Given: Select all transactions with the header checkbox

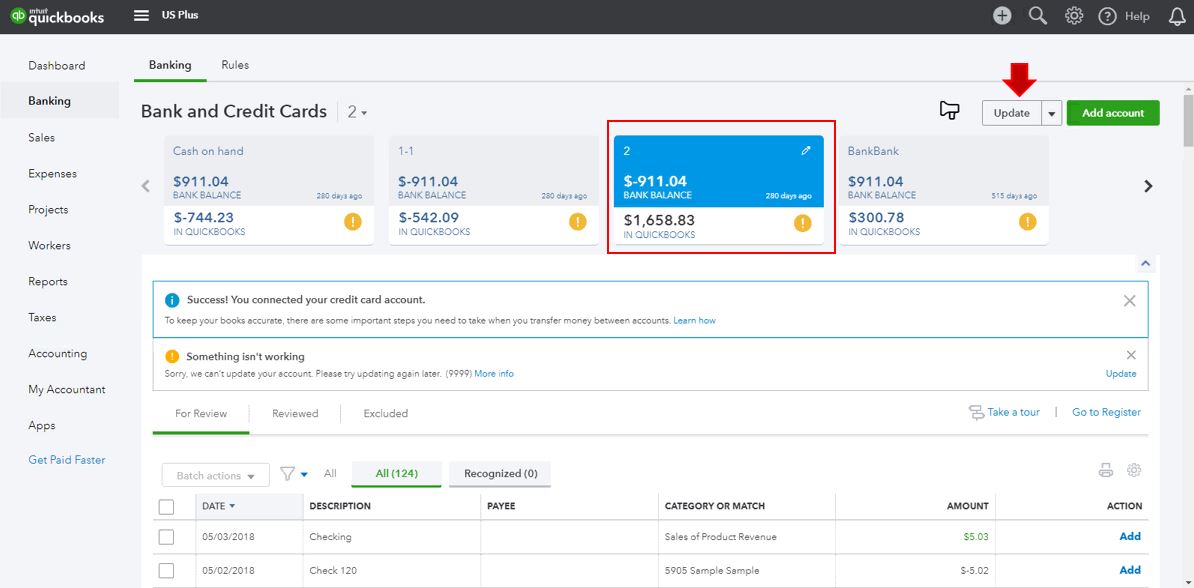Looking at the screenshot, I should click(167, 506).
